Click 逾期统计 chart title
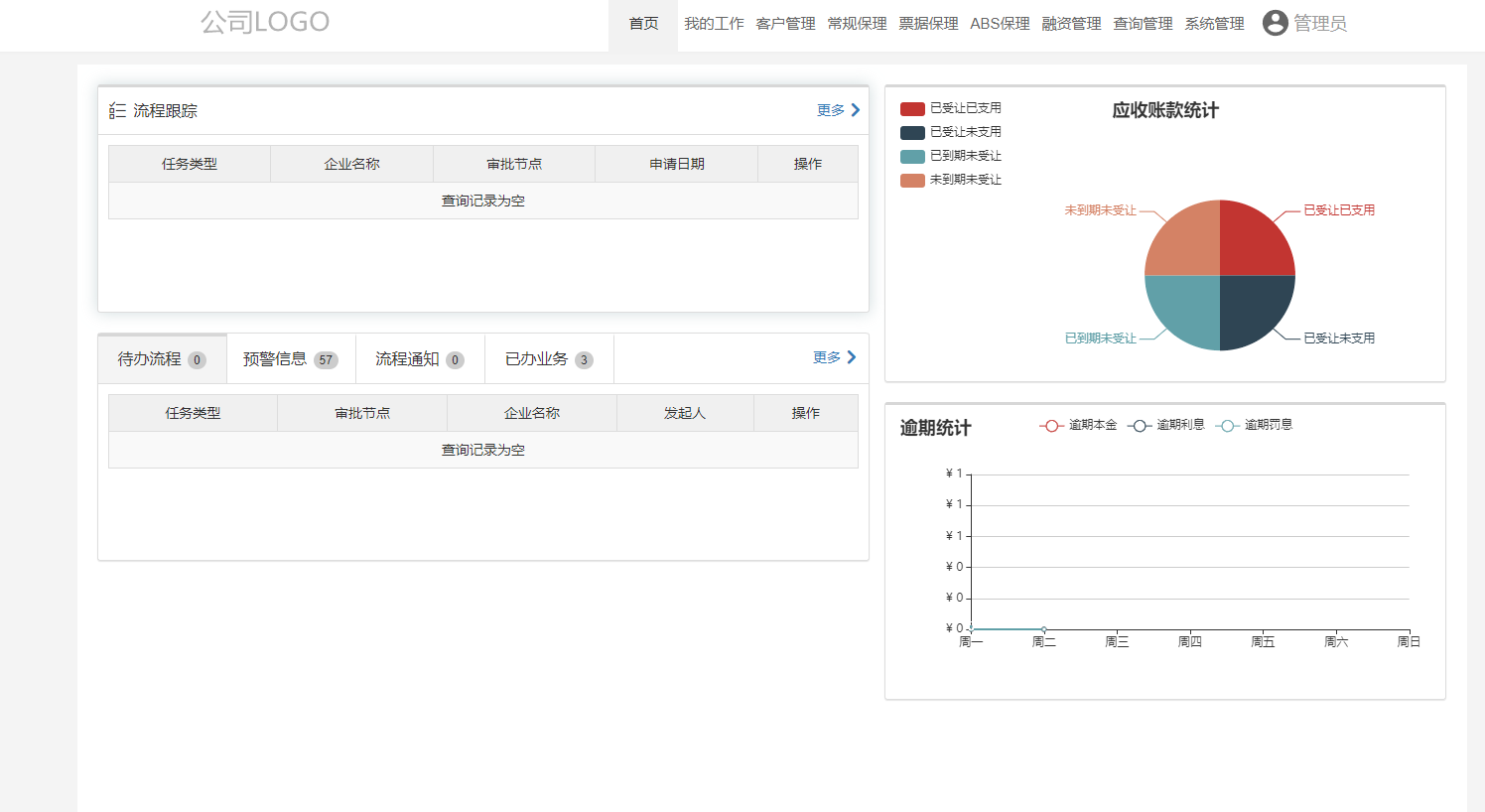Image resolution: width=1485 pixels, height=812 pixels. coord(935,428)
